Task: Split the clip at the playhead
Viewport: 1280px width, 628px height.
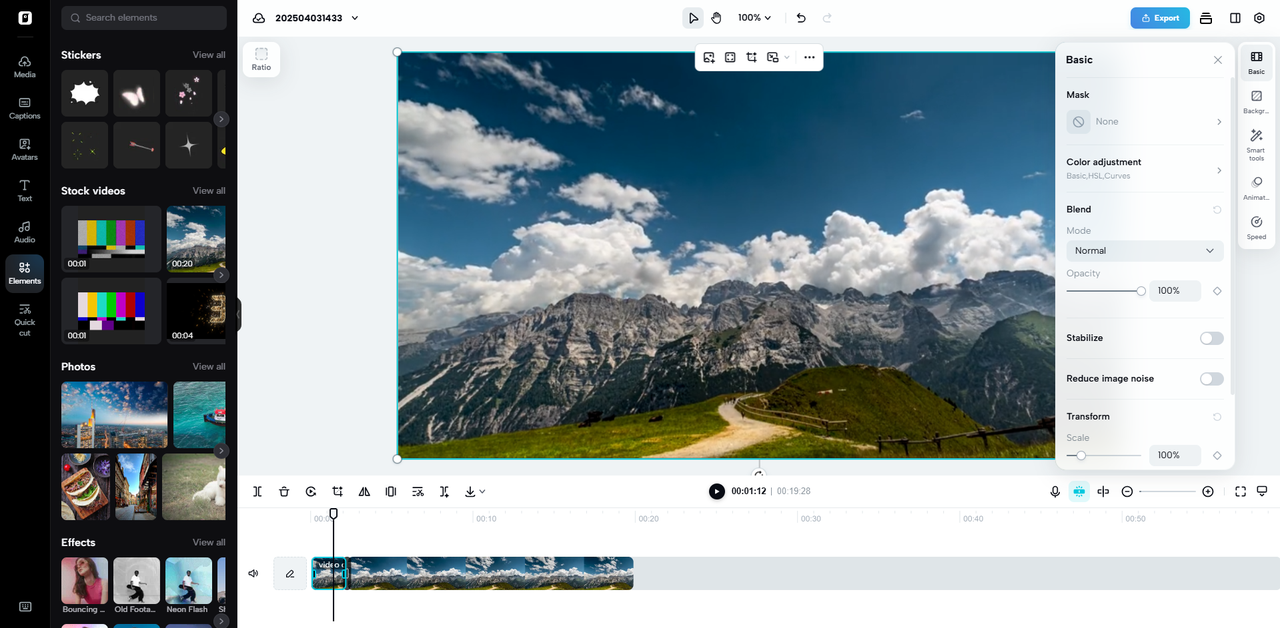Action: pos(257,491)
